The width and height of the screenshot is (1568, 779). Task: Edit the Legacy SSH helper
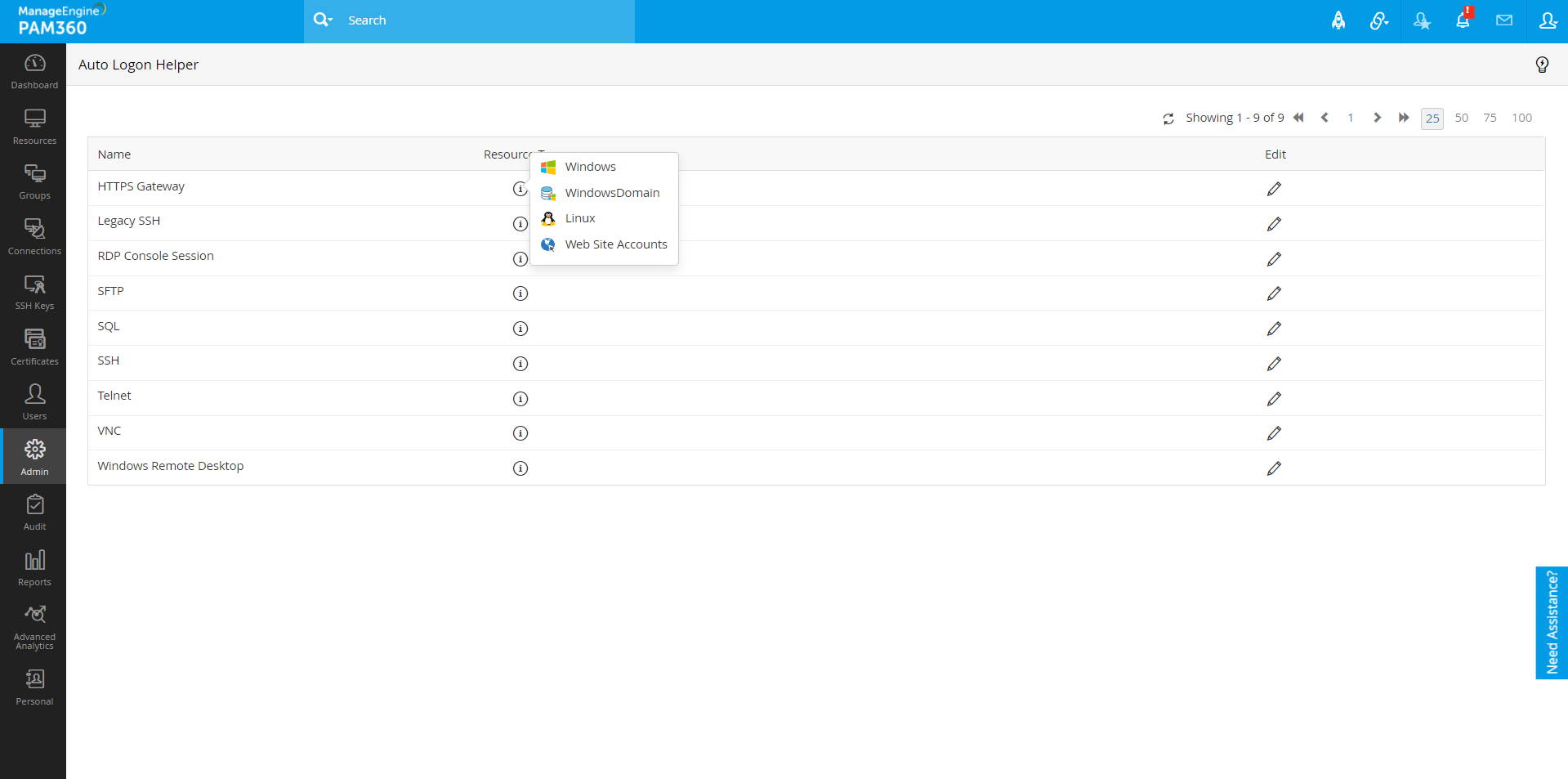[1274, 224]
